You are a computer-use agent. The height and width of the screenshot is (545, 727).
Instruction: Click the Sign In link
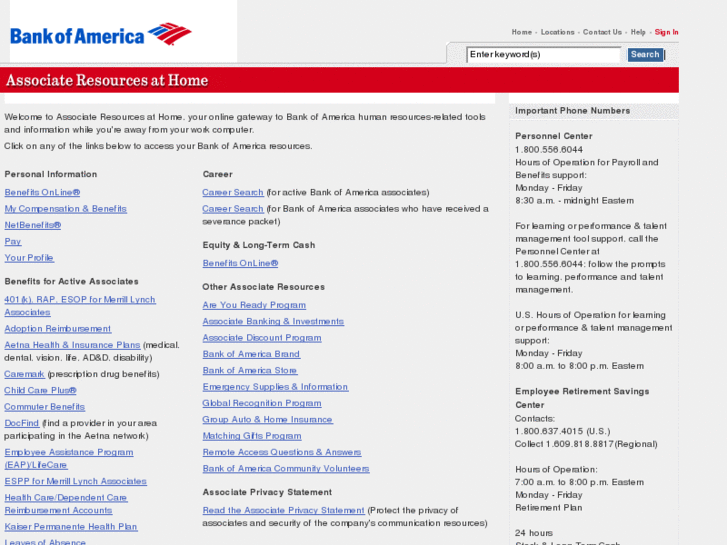coord(666,32)
